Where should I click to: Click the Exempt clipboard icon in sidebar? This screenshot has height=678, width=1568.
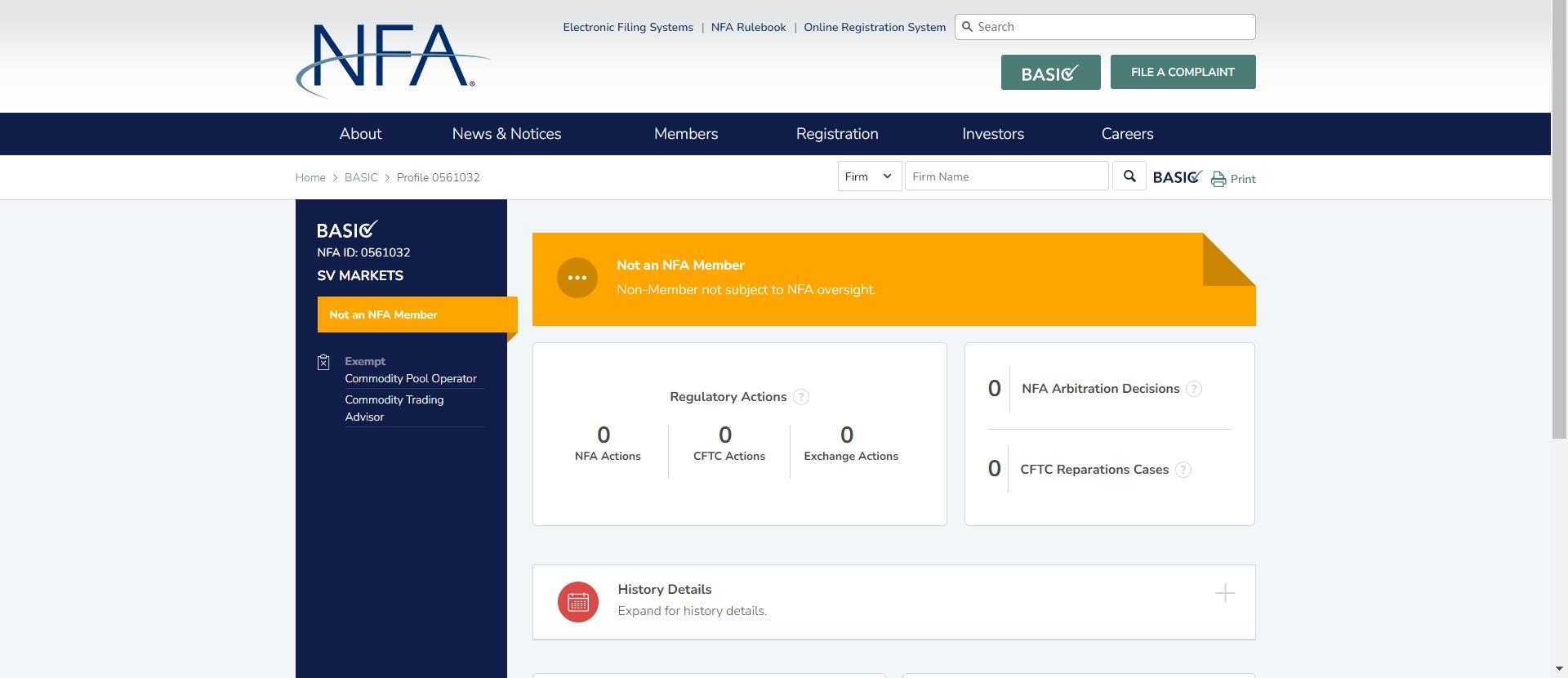pyautogui.click(x=323, y=362)
